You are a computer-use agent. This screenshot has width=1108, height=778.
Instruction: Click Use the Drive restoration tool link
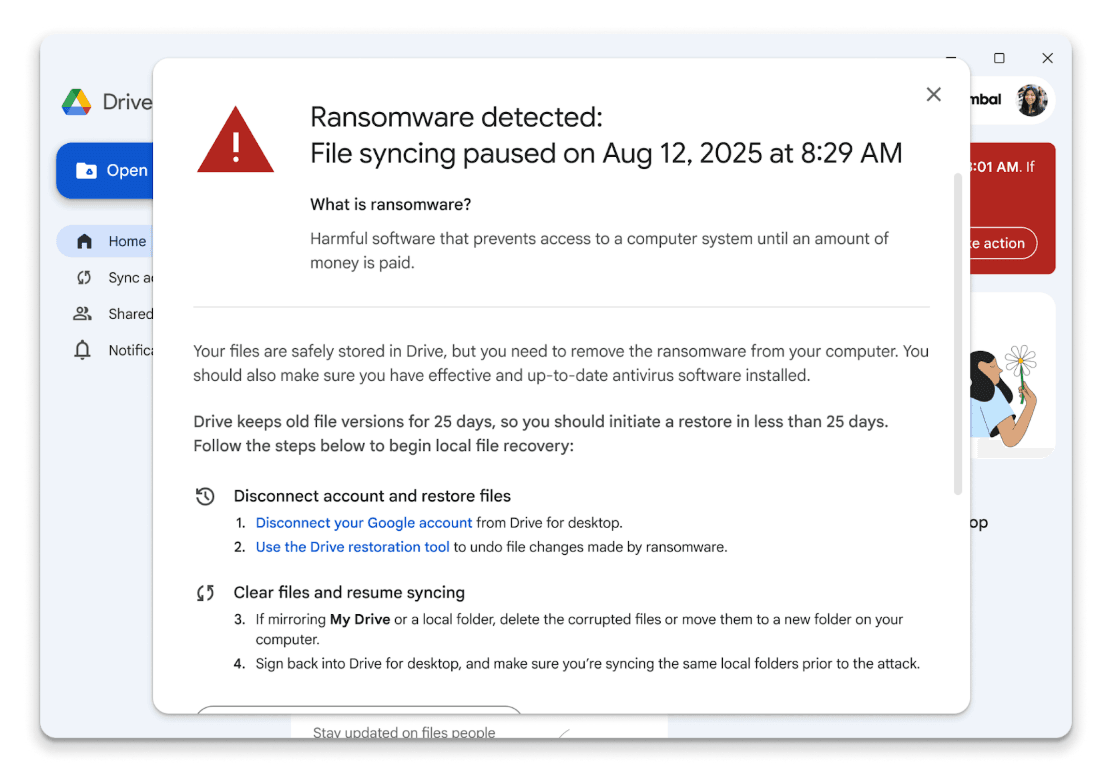coord(353,547)
